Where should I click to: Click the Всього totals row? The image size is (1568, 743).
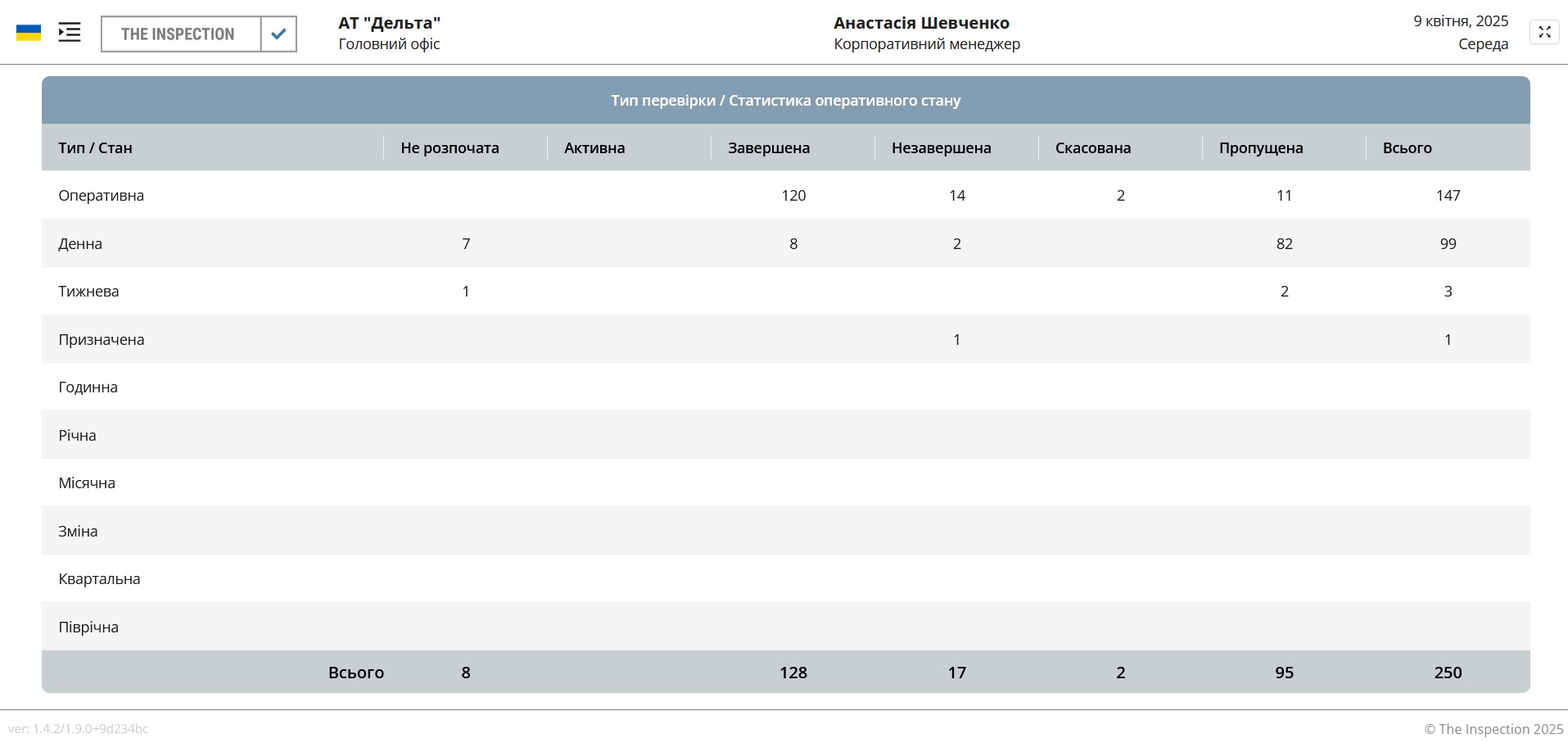point(356,672)
